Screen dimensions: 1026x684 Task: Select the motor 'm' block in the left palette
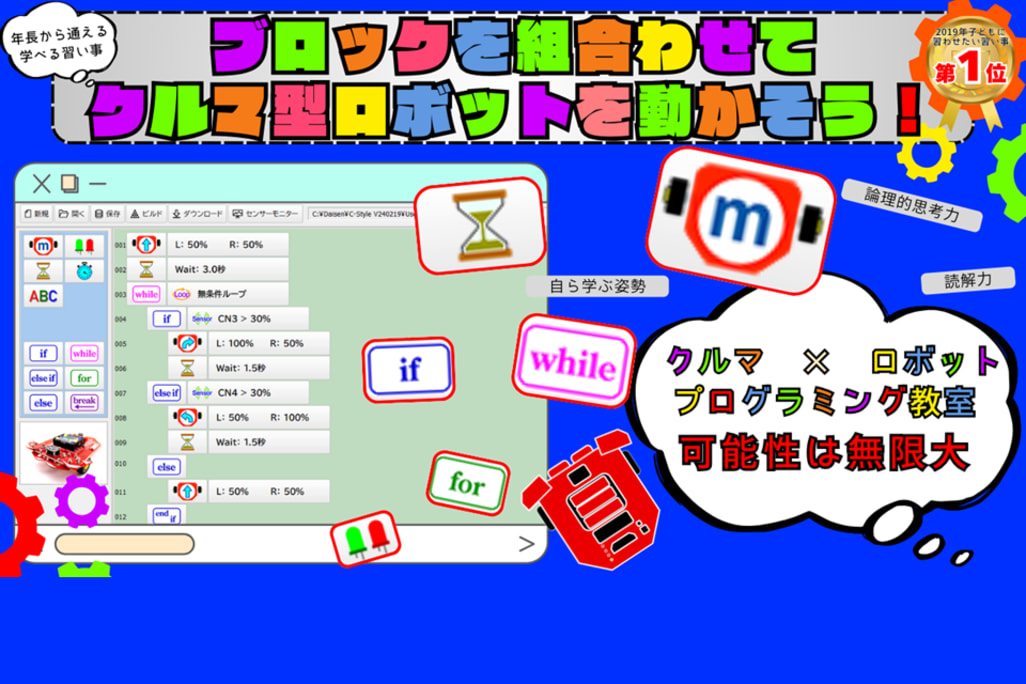[44, 246]
